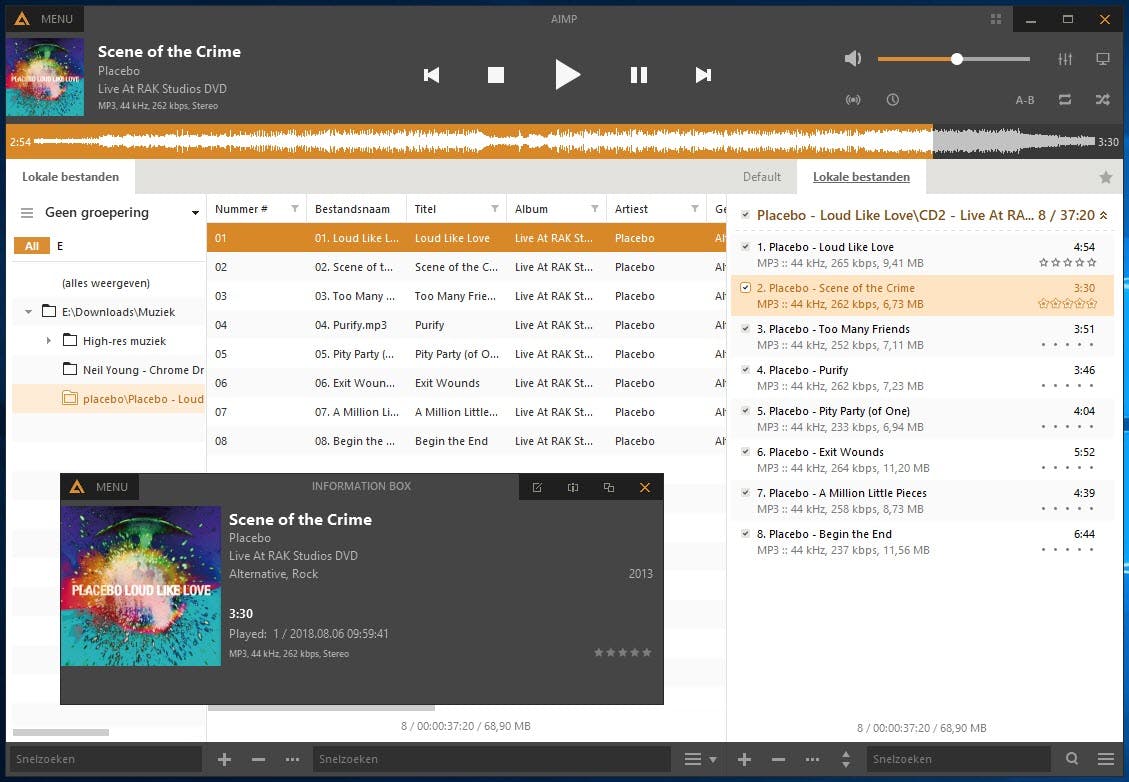Image resolution: width=1129 pixels, height=782 pixels.
Task: Open the tag editor icon in Information Box
Action: [x=537, y=487]
